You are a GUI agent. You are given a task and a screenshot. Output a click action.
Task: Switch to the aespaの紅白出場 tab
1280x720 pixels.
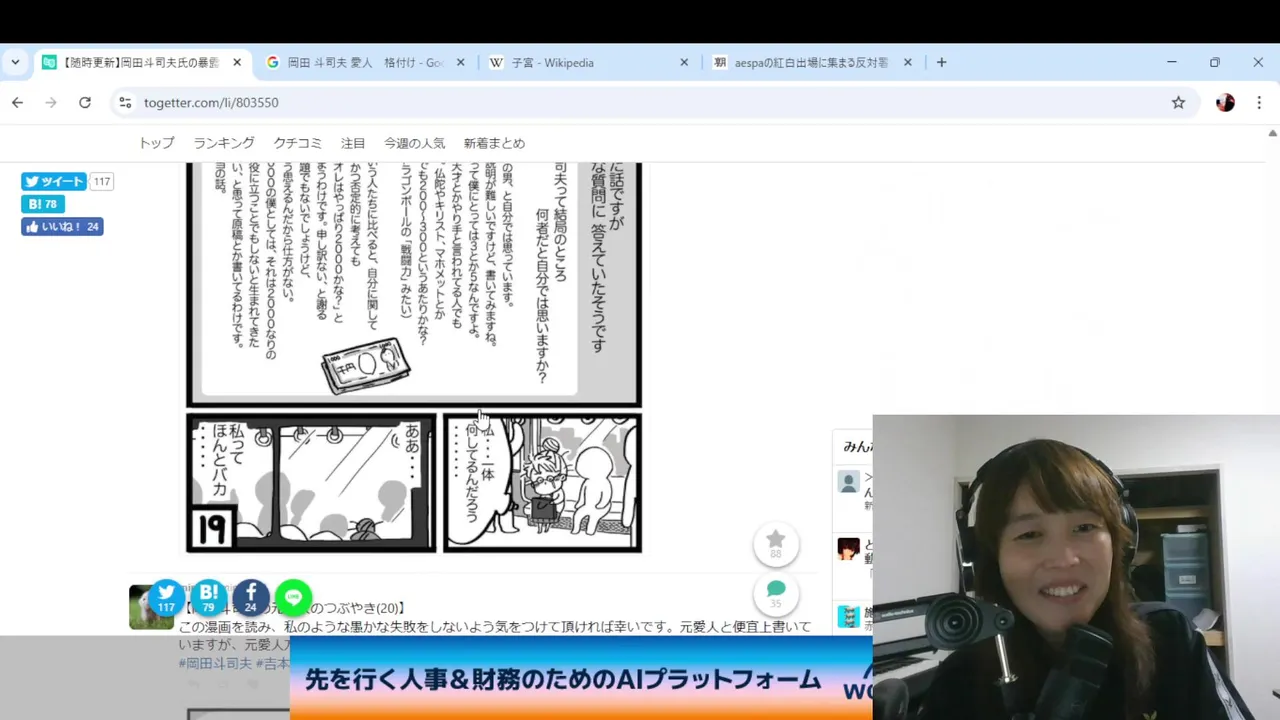(812, 62)
